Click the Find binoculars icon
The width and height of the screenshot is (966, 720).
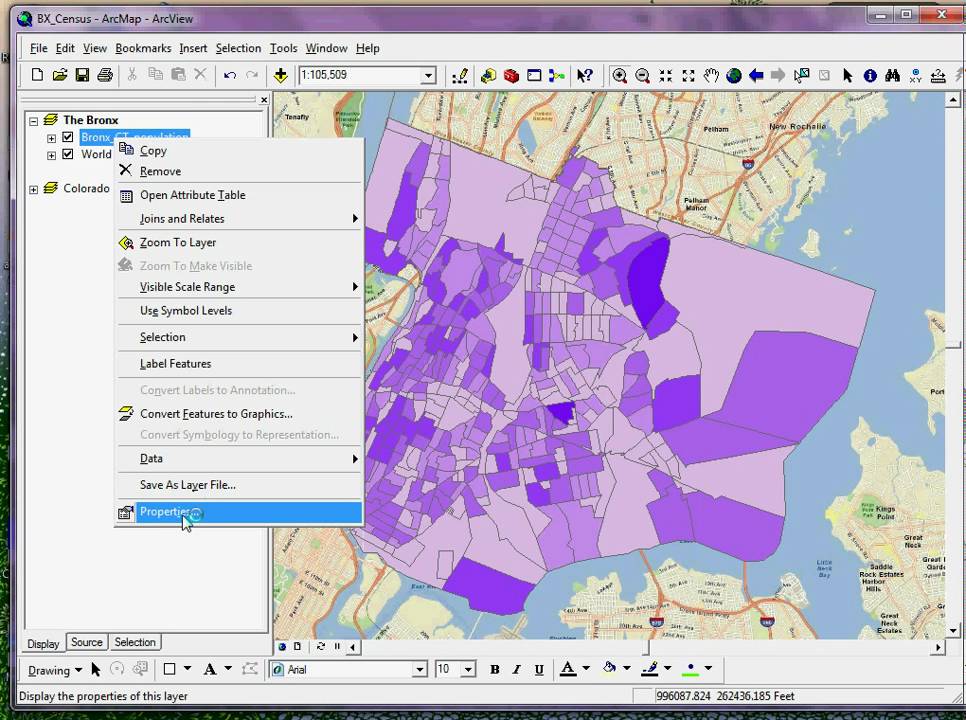(x=892, y=75)
